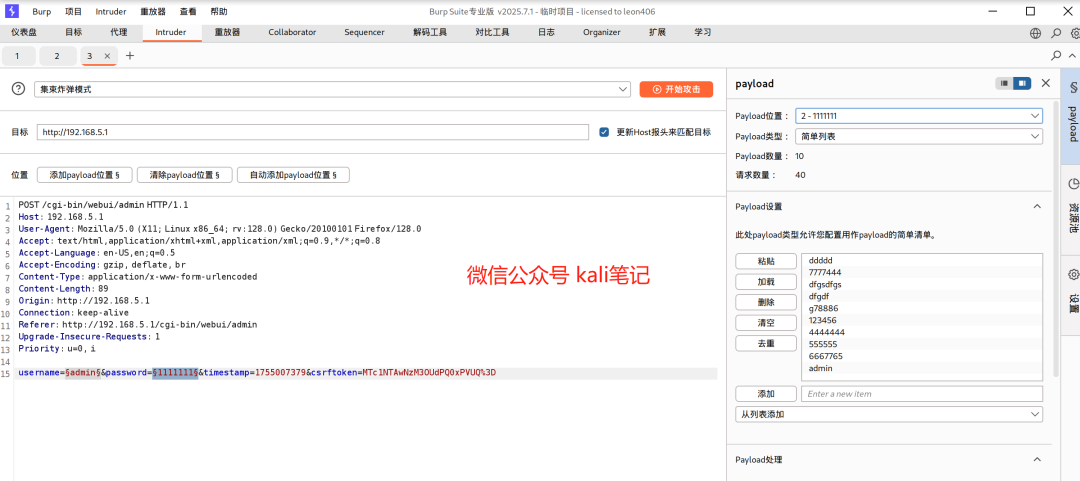Open the resource pool sidebar icon
Viewport: 1080px width, 481px height.
(x=1072, y=183)
